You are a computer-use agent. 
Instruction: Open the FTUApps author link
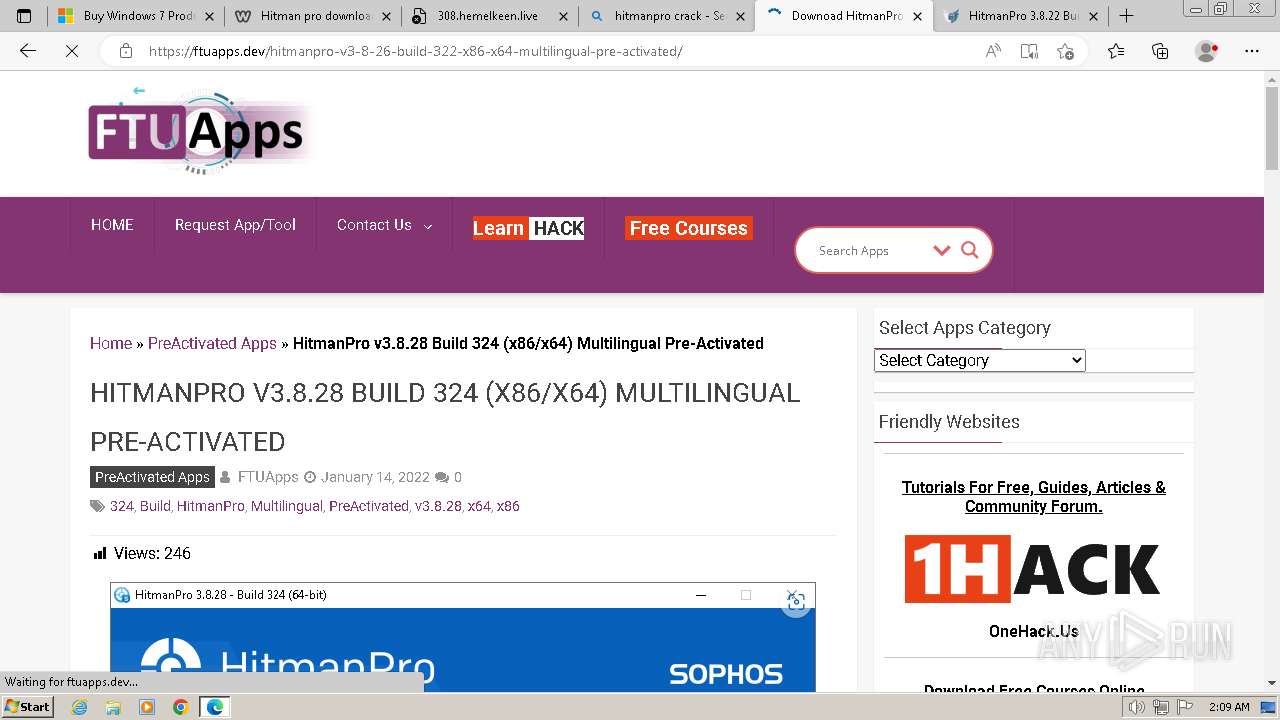coord(268,477)
